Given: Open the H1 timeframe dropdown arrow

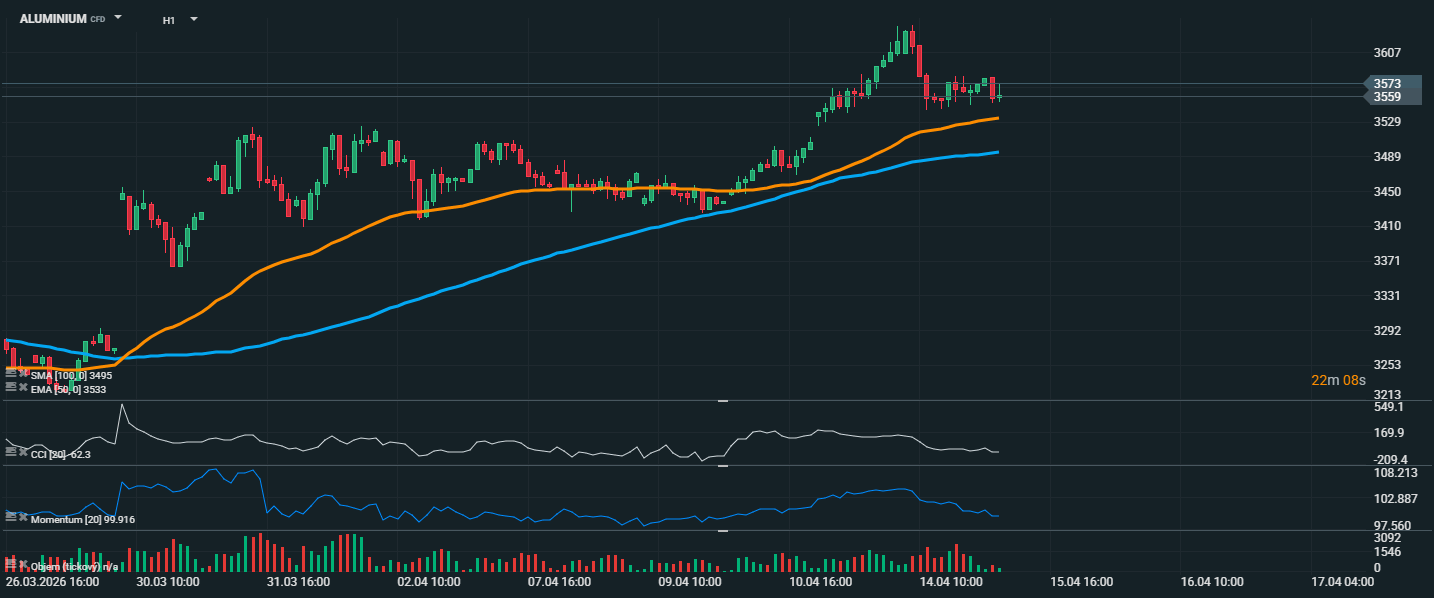Looking at the screenshot, I should point(194,19).
